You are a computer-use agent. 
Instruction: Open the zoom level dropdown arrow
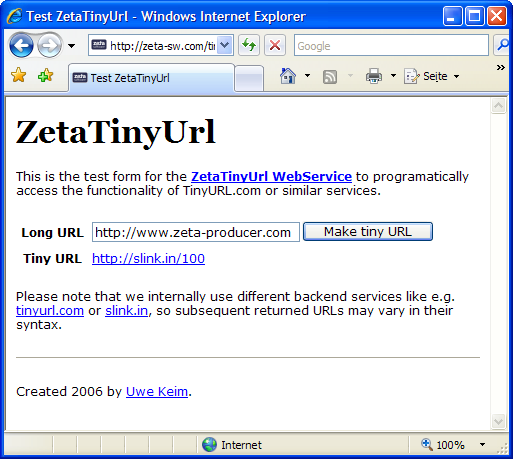click(482, 444)
